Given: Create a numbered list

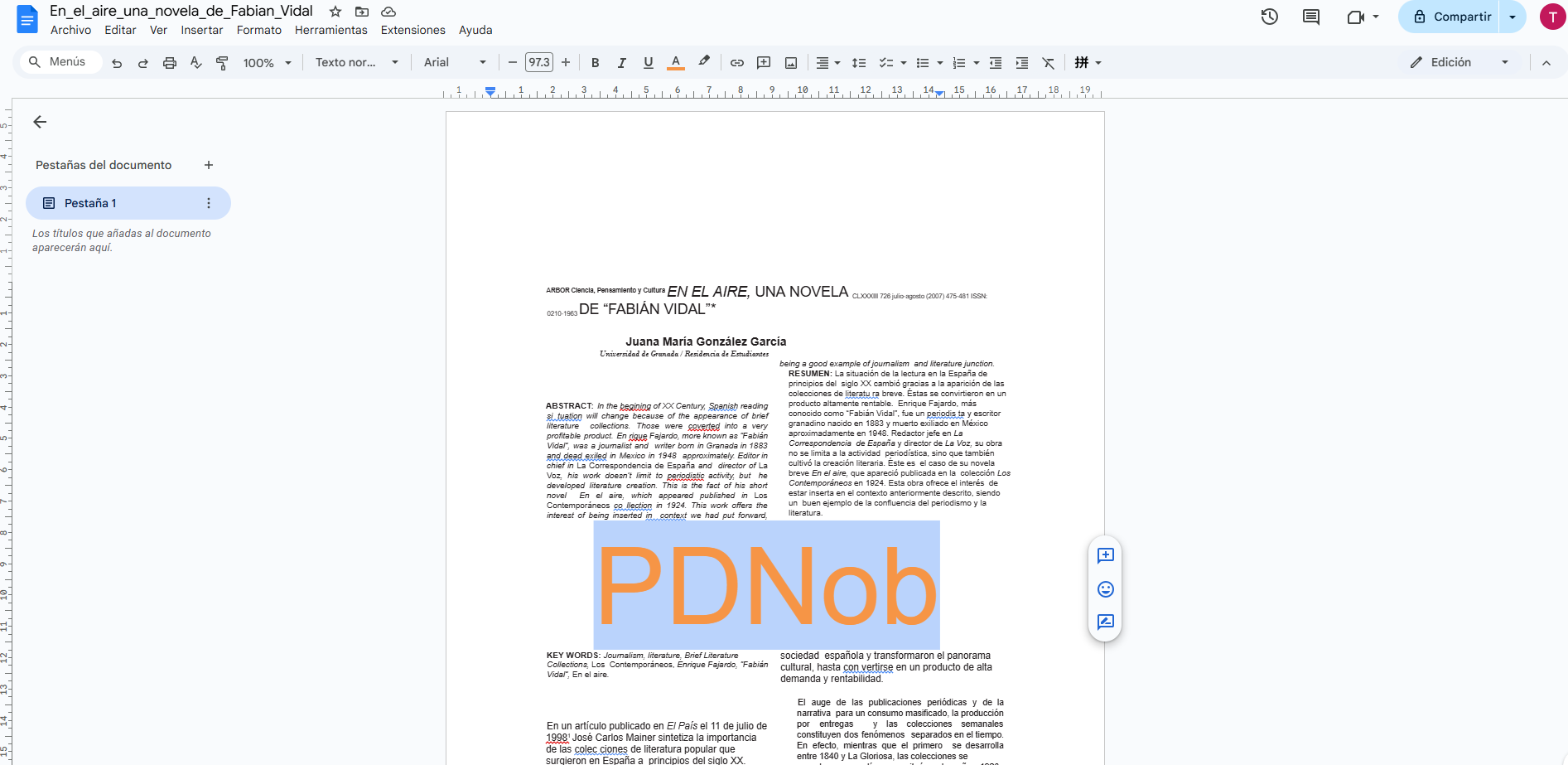Looking at the screenshot, I should [x=959, y=63].
